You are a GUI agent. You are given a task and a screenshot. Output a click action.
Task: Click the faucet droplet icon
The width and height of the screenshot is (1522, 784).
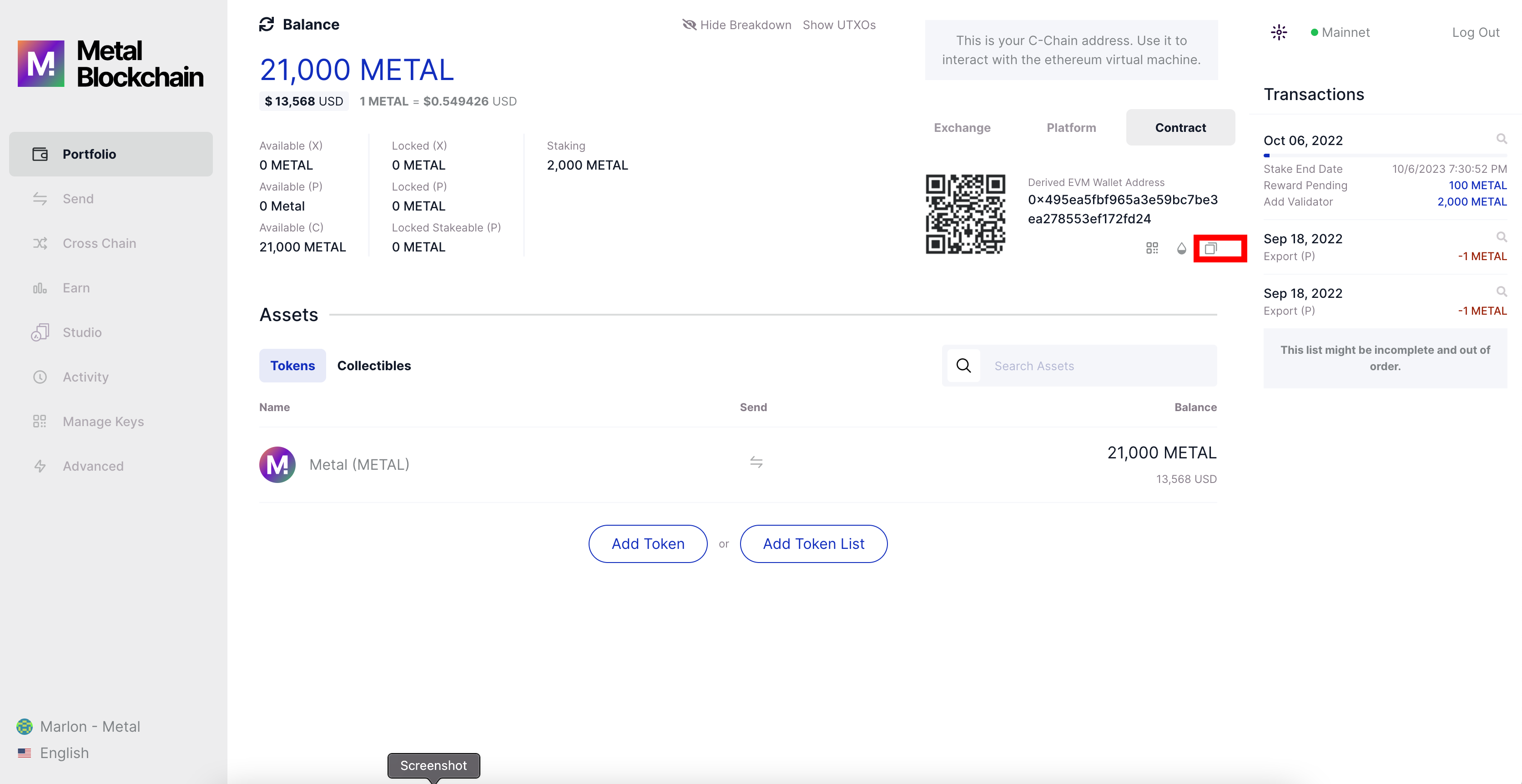click(1181, 248)
